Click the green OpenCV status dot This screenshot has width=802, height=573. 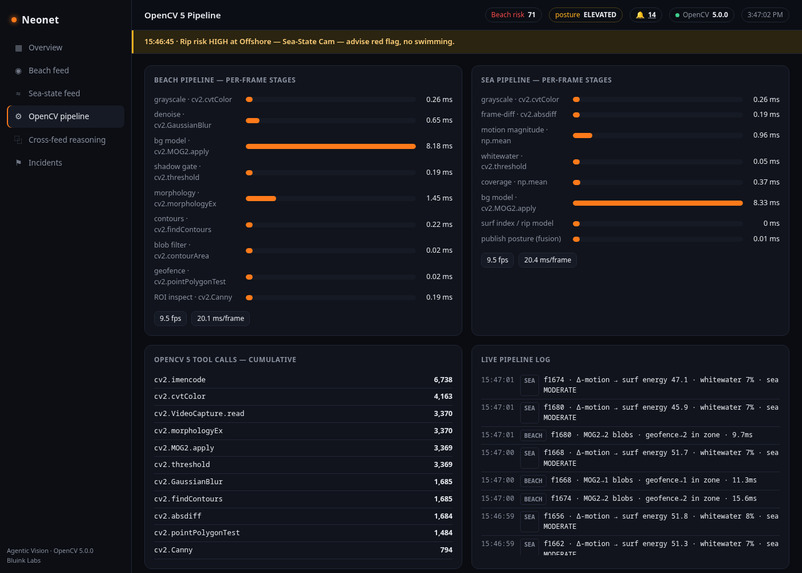[677, 15]
